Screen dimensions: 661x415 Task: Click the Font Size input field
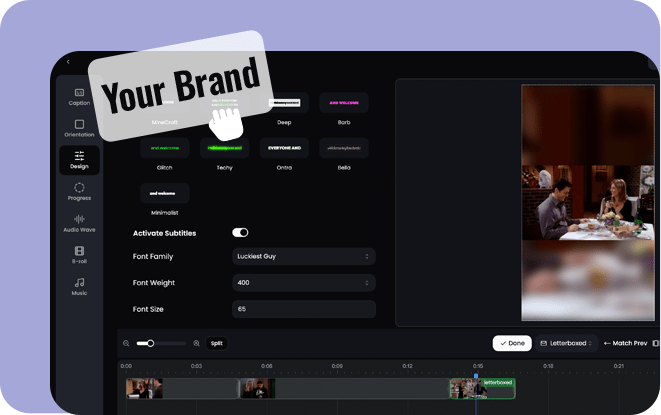(x=303, y=310)
